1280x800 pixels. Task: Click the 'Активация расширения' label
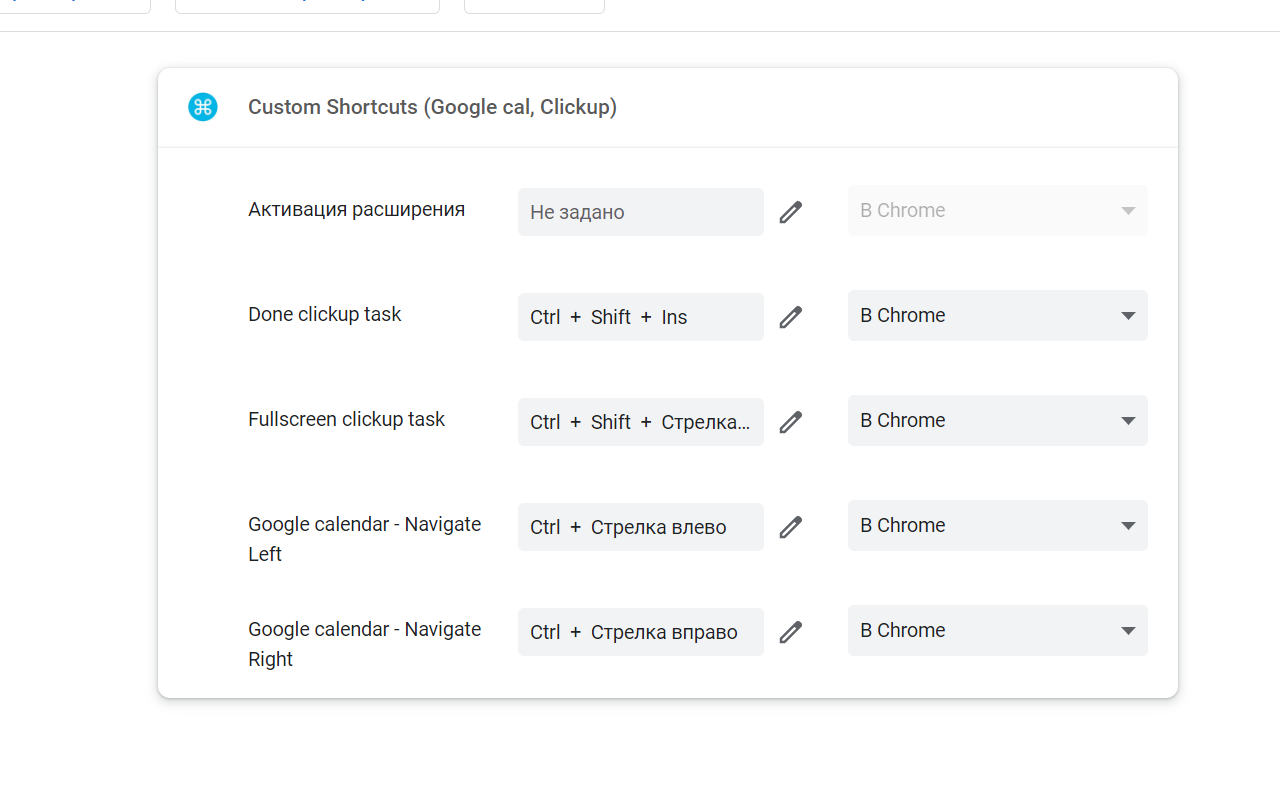click(356, 209)
